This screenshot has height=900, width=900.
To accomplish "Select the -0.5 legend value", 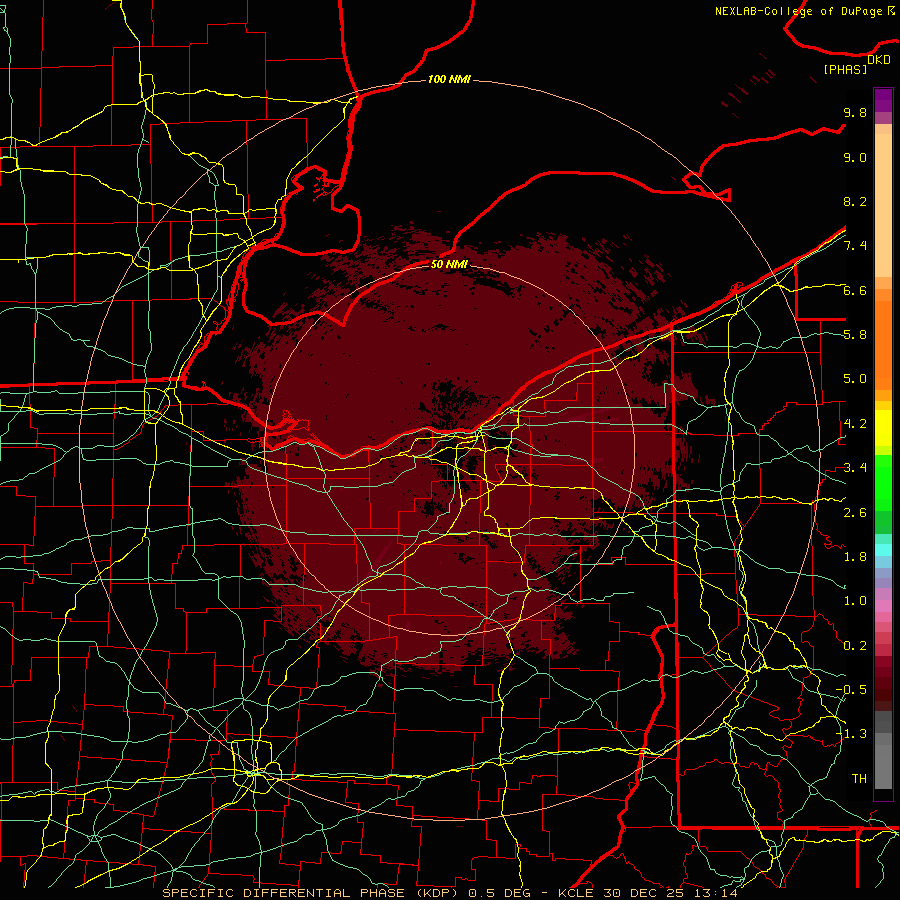I will (x=851, y=690).
